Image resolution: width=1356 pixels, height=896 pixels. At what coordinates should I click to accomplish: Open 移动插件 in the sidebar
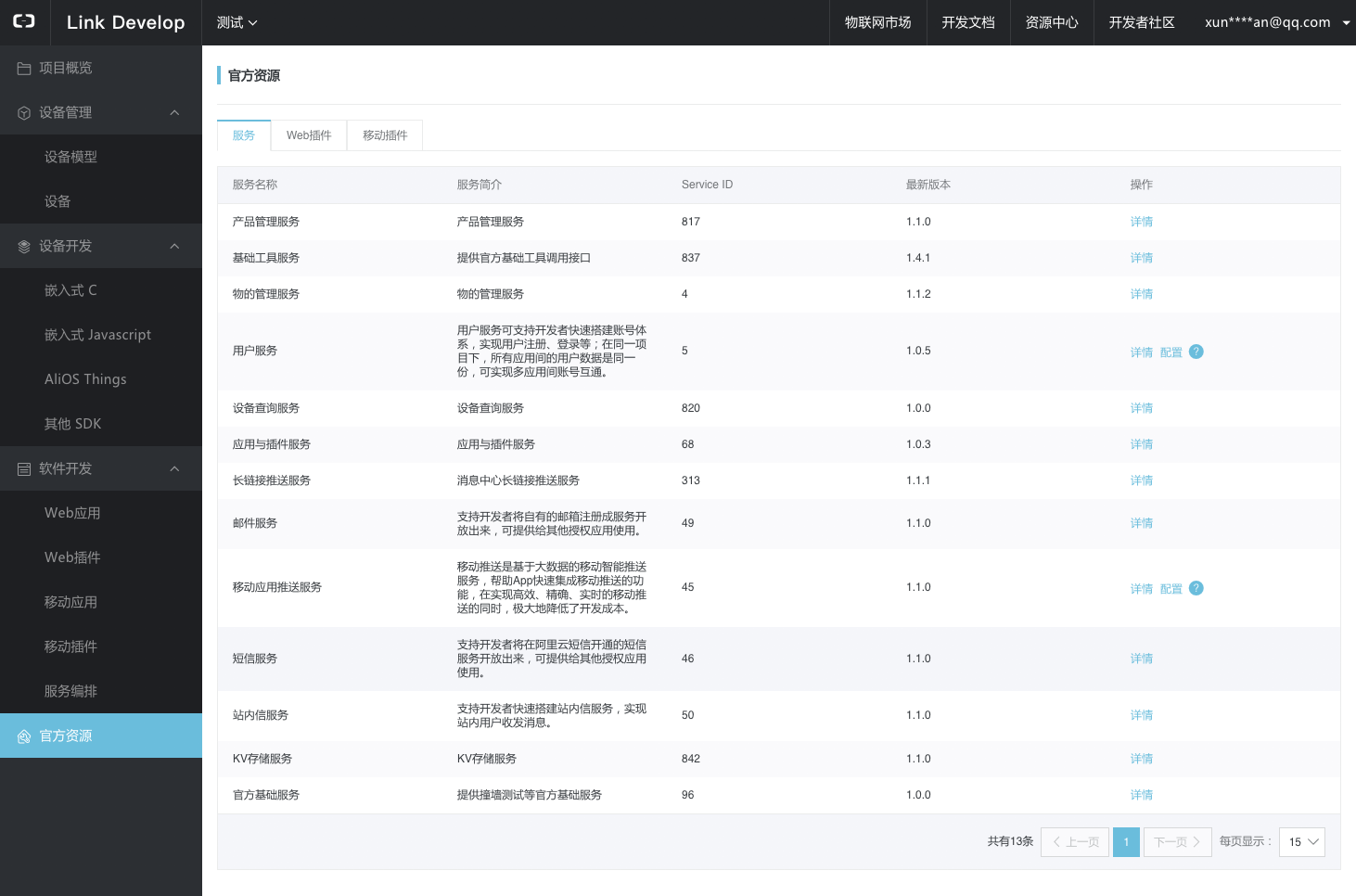coord(101,646)
